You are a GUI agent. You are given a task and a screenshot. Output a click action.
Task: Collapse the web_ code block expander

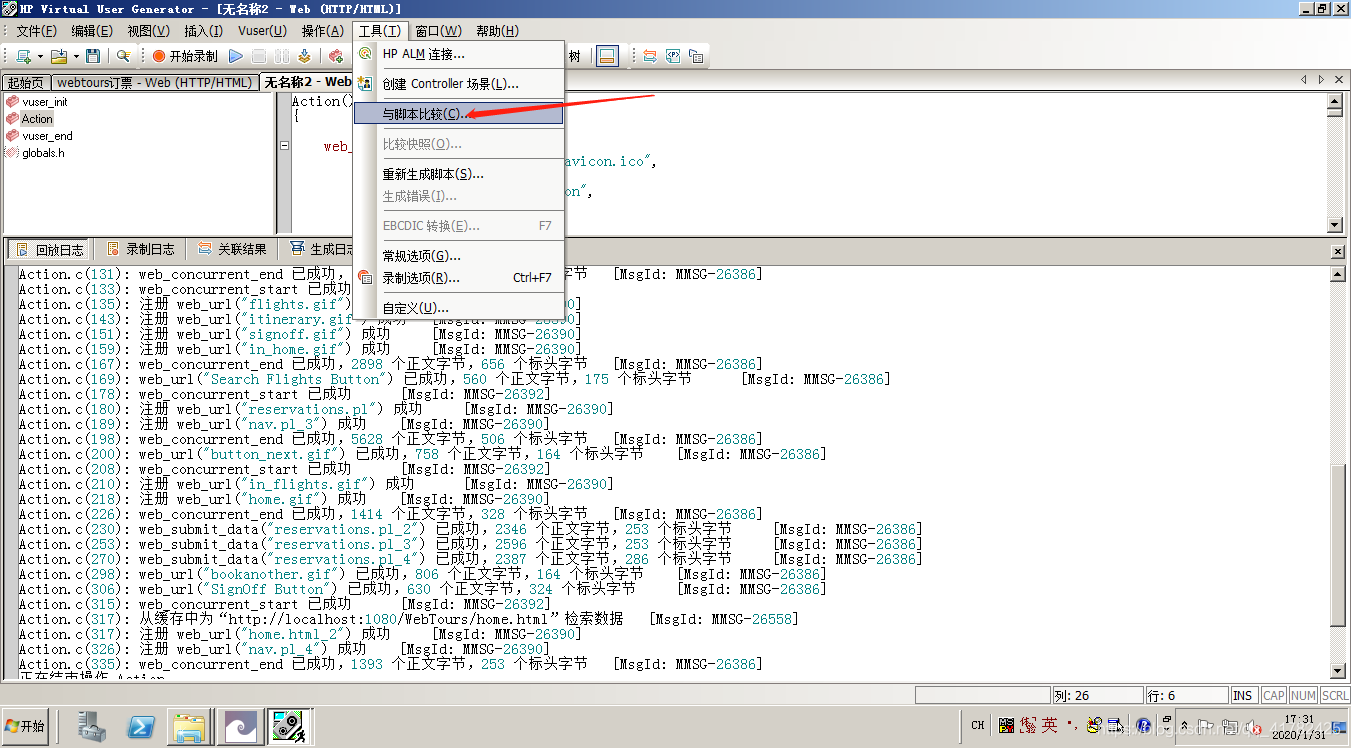(285, 146)
